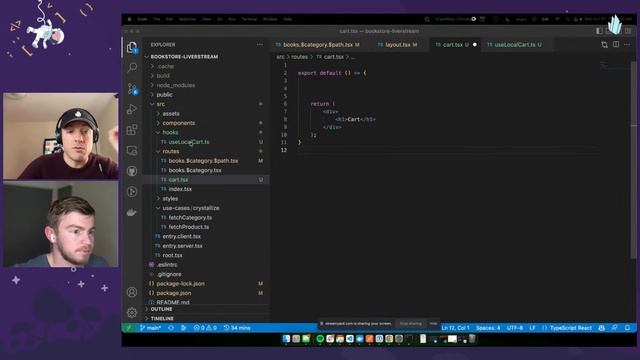Open Trash from the Dock
The image size is (640, 360).
pos(472,339)
